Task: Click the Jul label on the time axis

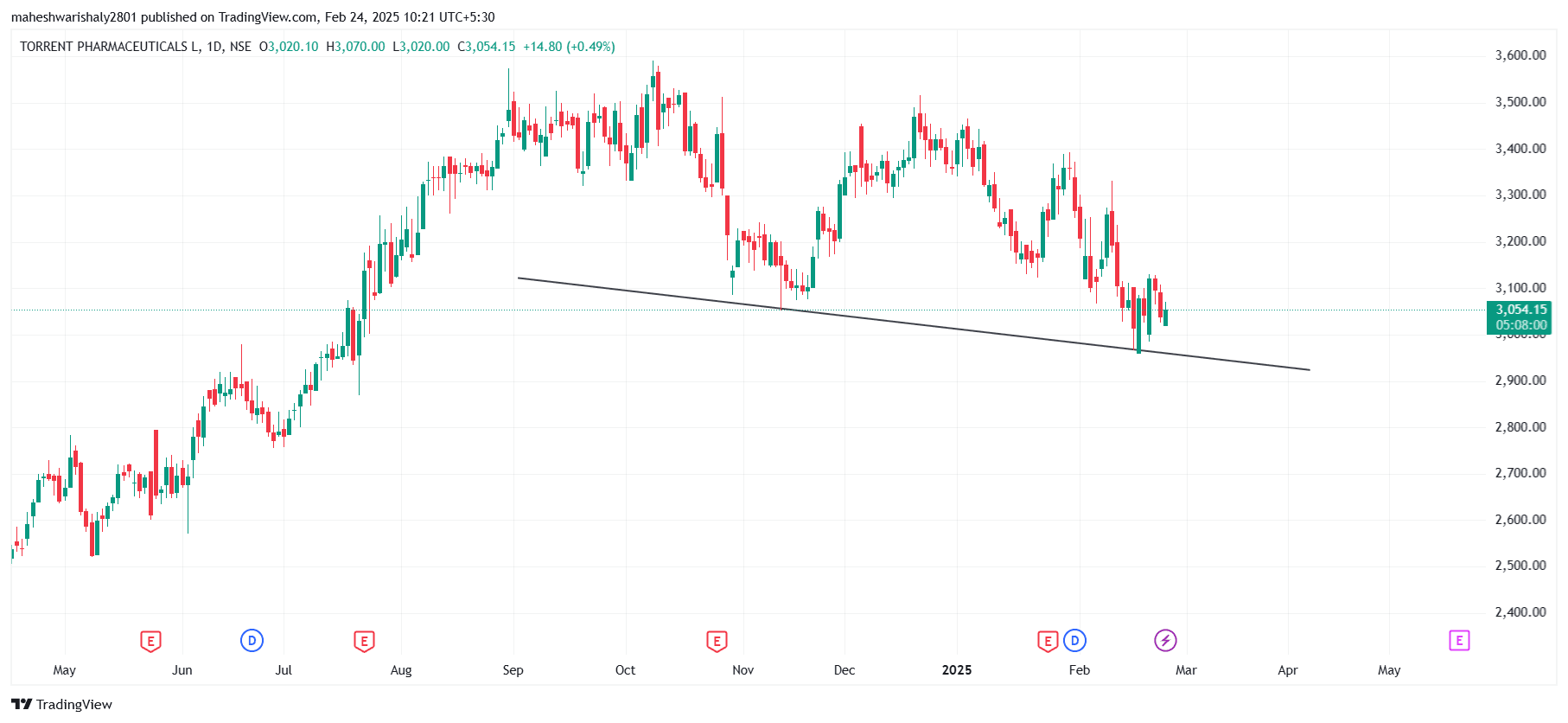Action: [284, 670]
